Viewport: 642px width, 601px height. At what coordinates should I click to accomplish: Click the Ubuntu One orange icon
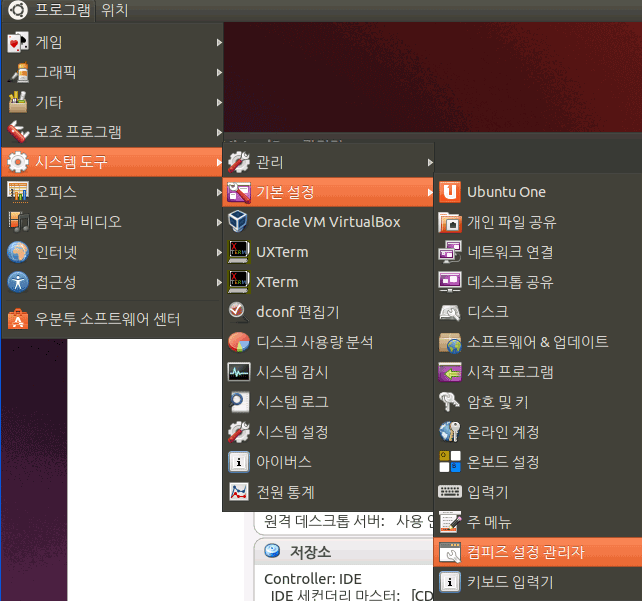tap(450, 192)
